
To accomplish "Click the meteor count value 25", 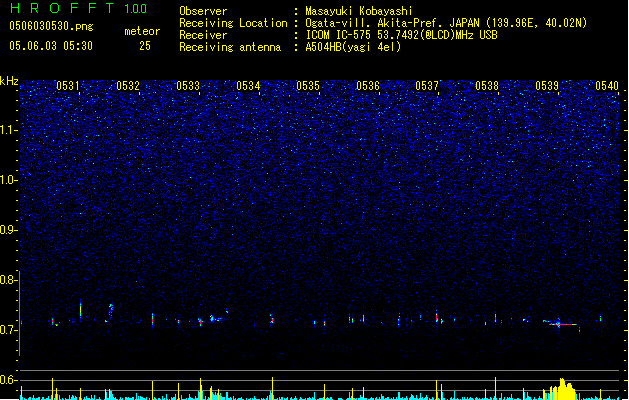I will [x=145, y=46].
